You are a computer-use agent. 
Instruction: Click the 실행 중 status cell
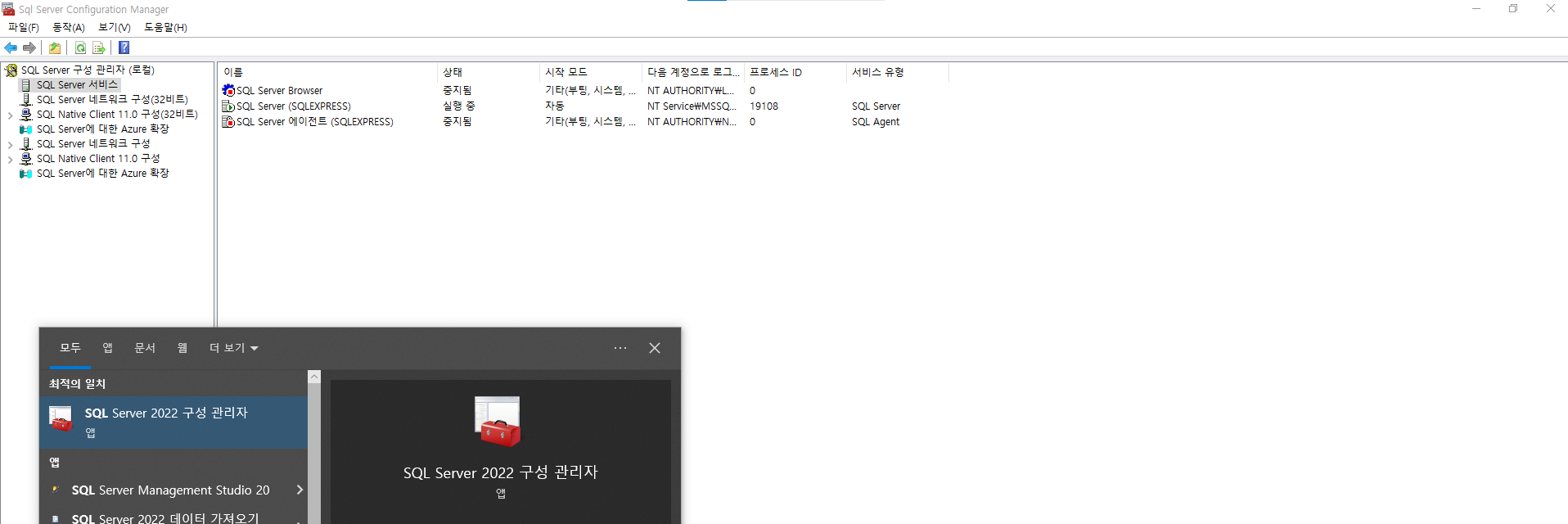[458, 106]
